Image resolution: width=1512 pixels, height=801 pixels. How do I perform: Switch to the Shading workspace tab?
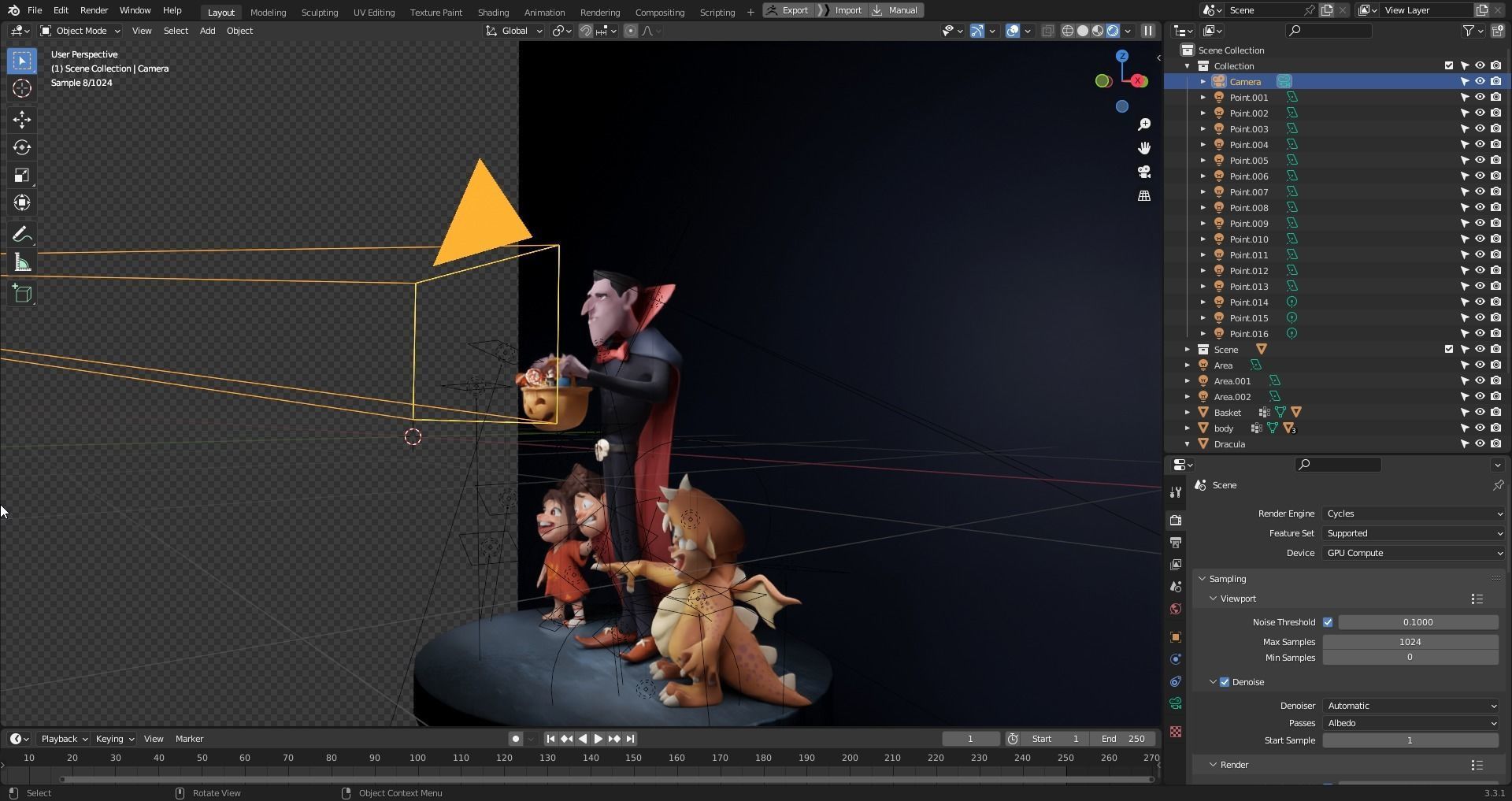point(493,12)
